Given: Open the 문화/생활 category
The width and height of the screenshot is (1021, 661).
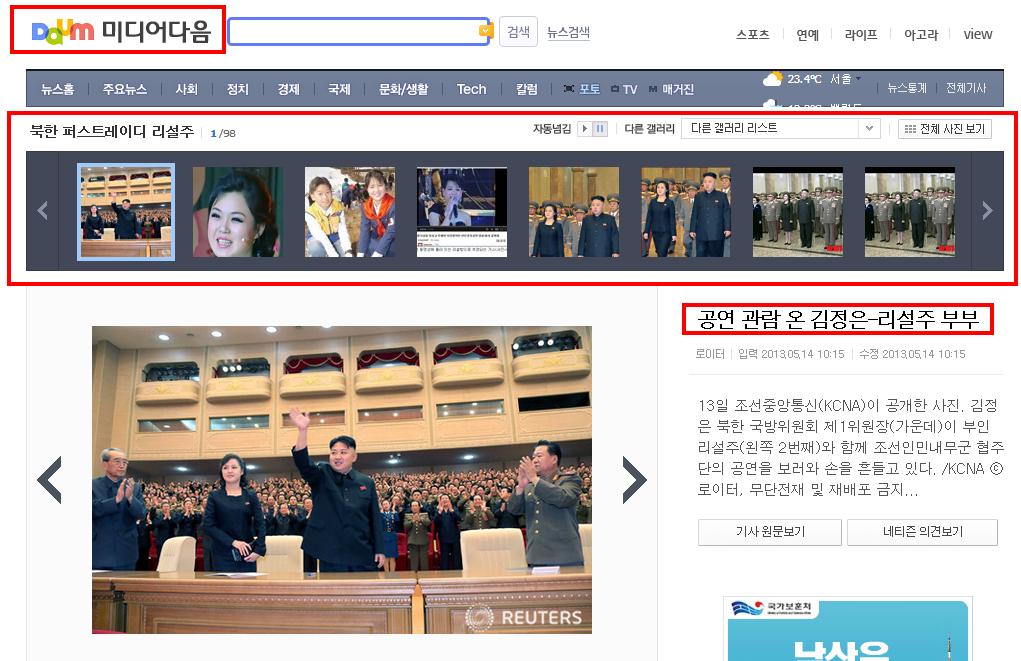Looking at the screenshot, I should tap(404, 89).
